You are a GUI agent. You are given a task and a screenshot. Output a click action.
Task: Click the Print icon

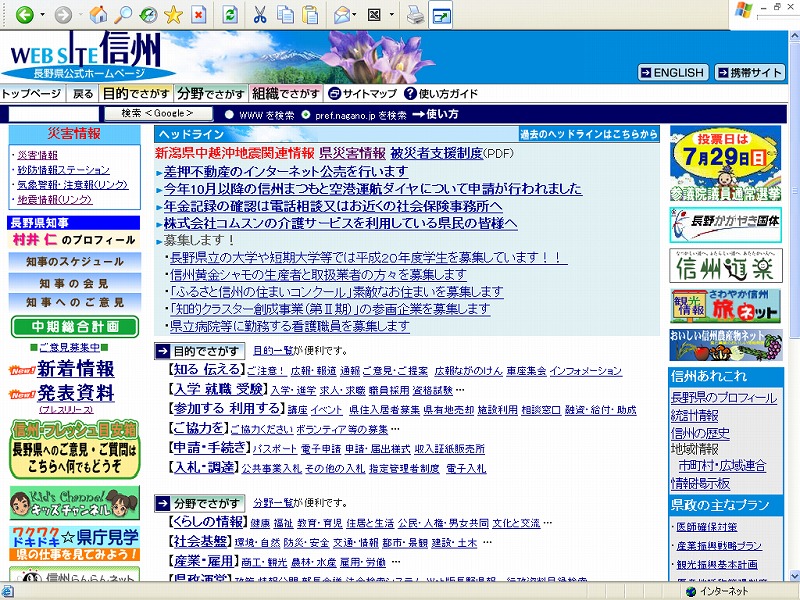(415, 15)
